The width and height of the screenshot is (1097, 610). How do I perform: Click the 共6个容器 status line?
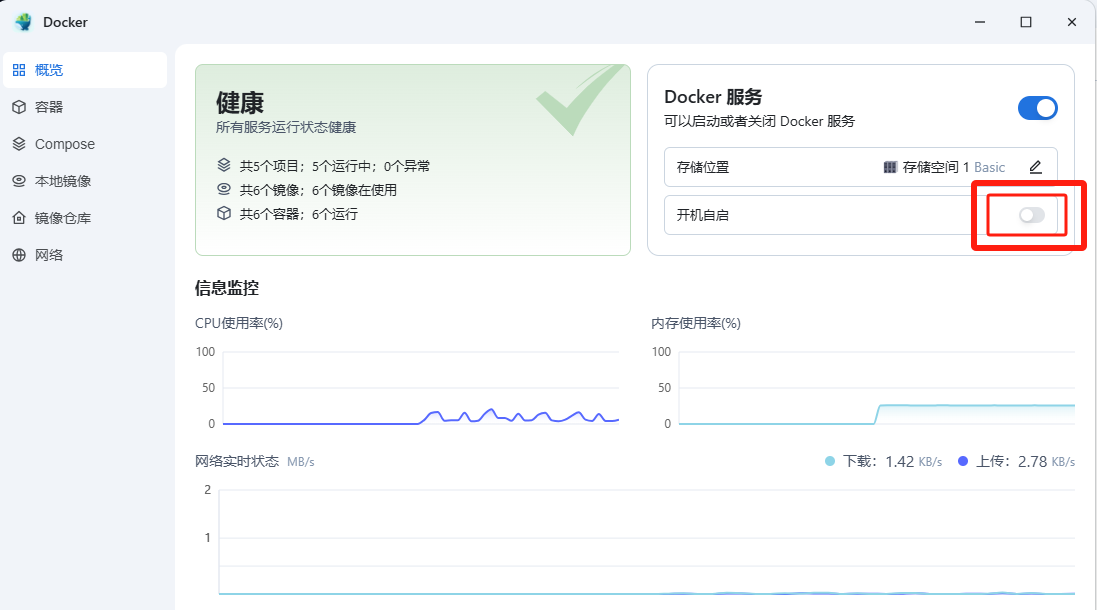coord(299,213)
